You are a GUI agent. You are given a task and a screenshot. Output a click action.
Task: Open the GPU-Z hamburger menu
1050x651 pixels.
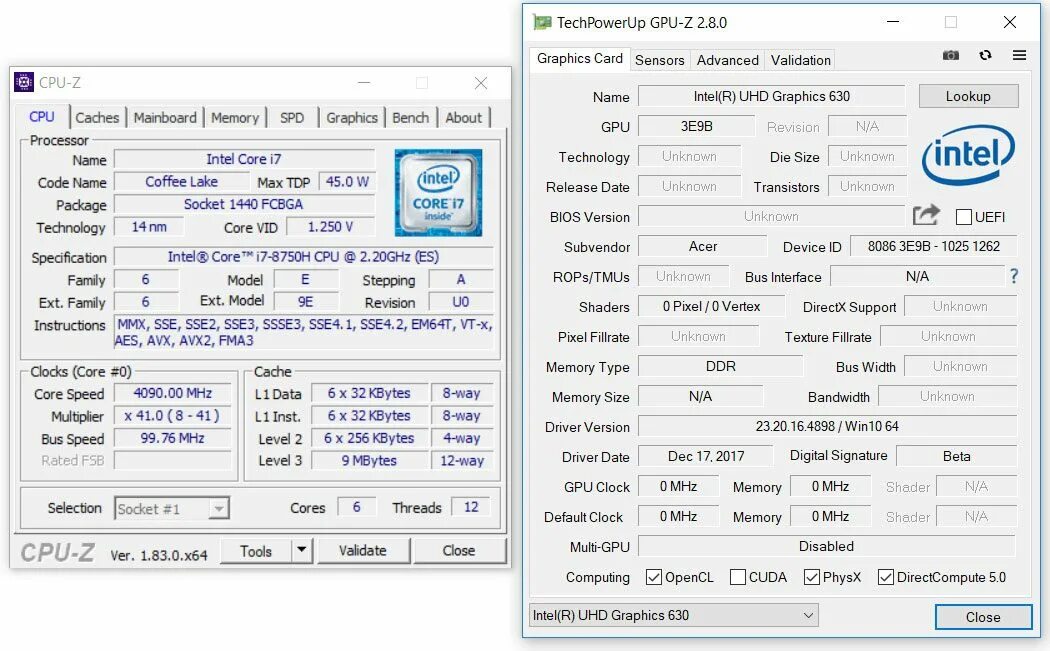(x=1019, y=56)
